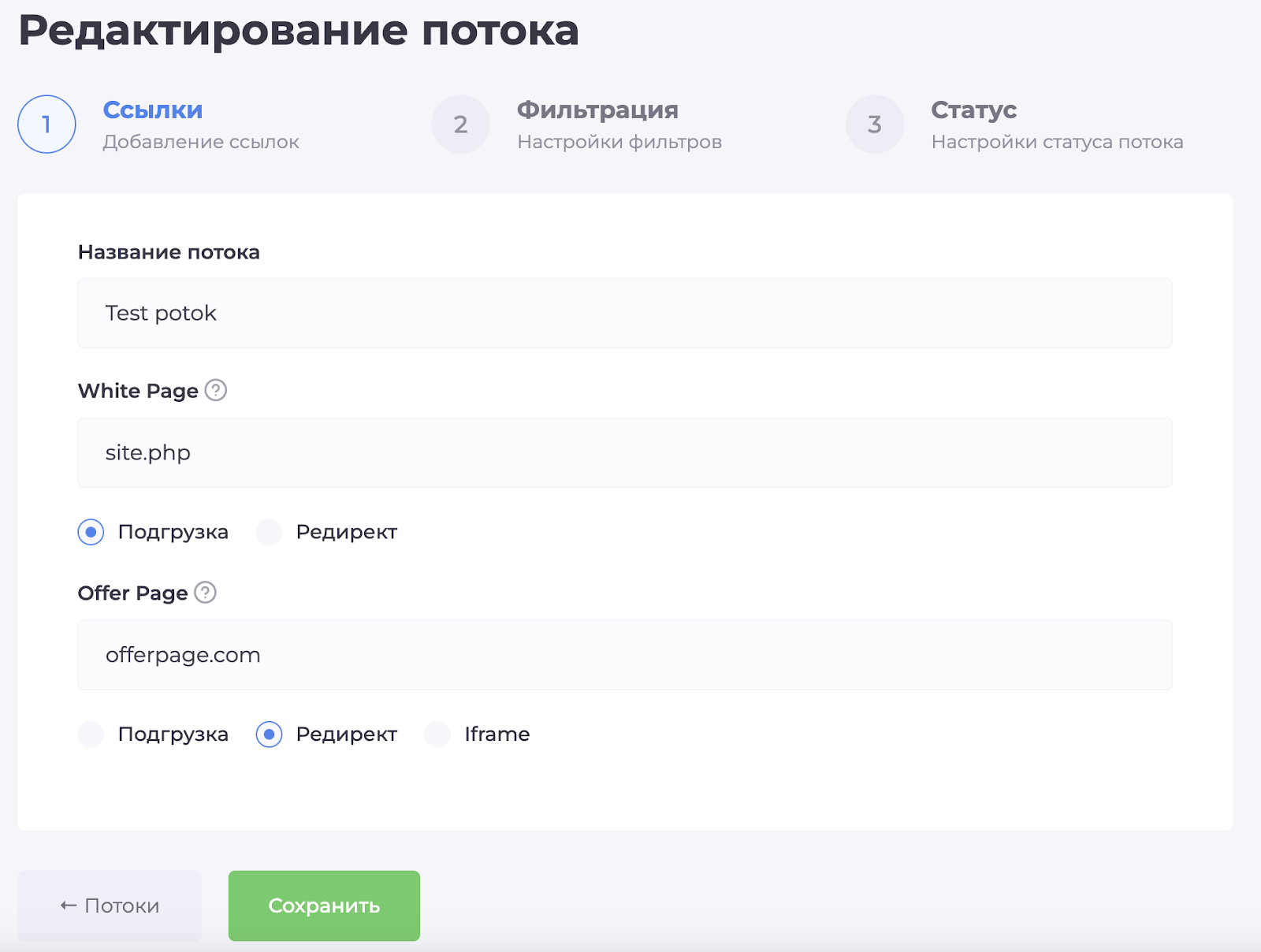Viewport: 1261px width, 952px height.
Task: Click the Настройки фильтров subtitle
Action: (x=619, y=142)
